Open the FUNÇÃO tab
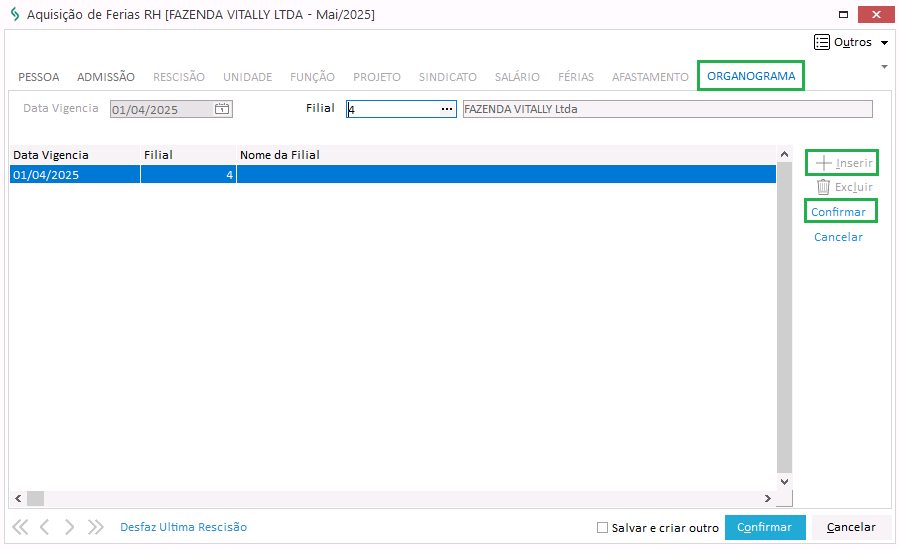 (312, 77)
